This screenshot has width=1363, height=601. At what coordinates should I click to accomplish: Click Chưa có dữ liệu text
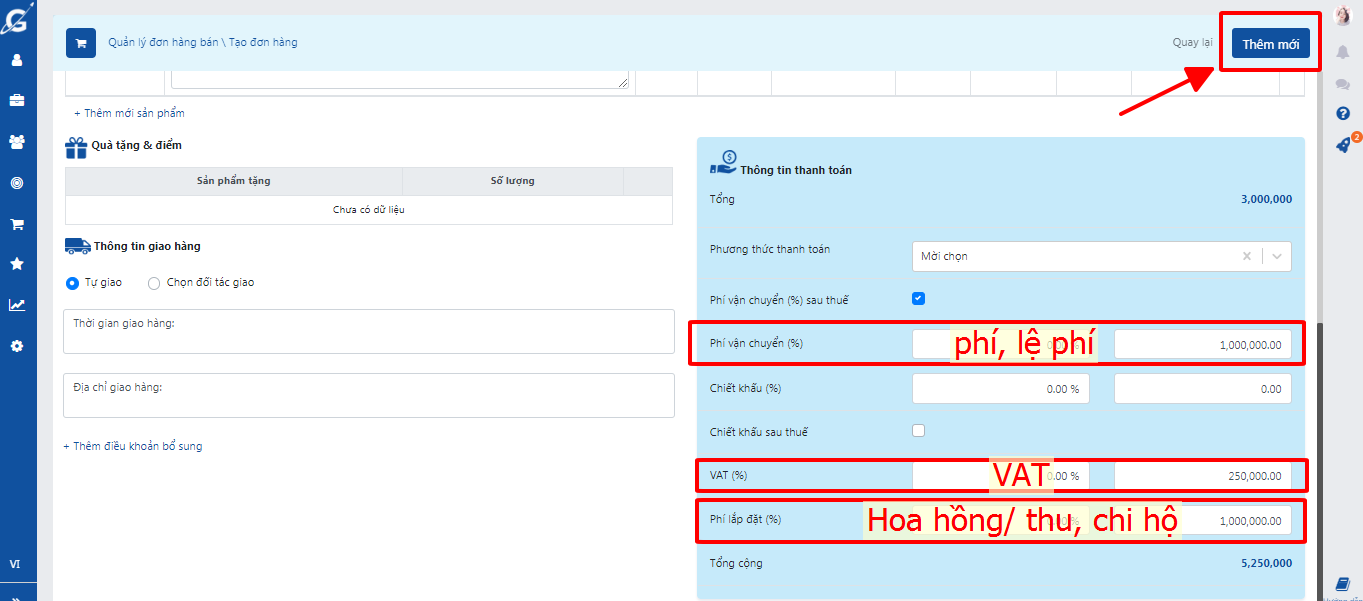(x=369, y=210)
